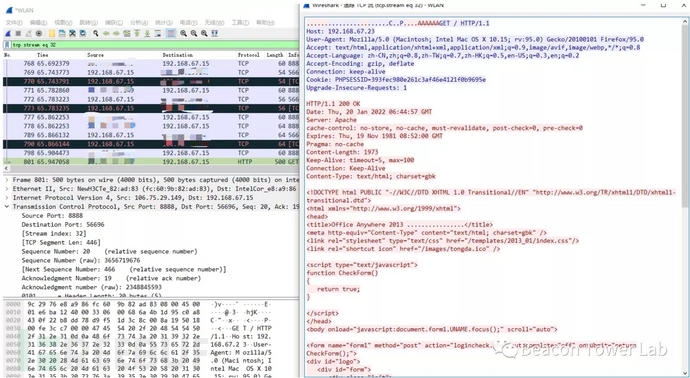Click the display filter bookmark icon
This screenshot has height=378, width=690.
pyautogui.click(x=7, y=45)
